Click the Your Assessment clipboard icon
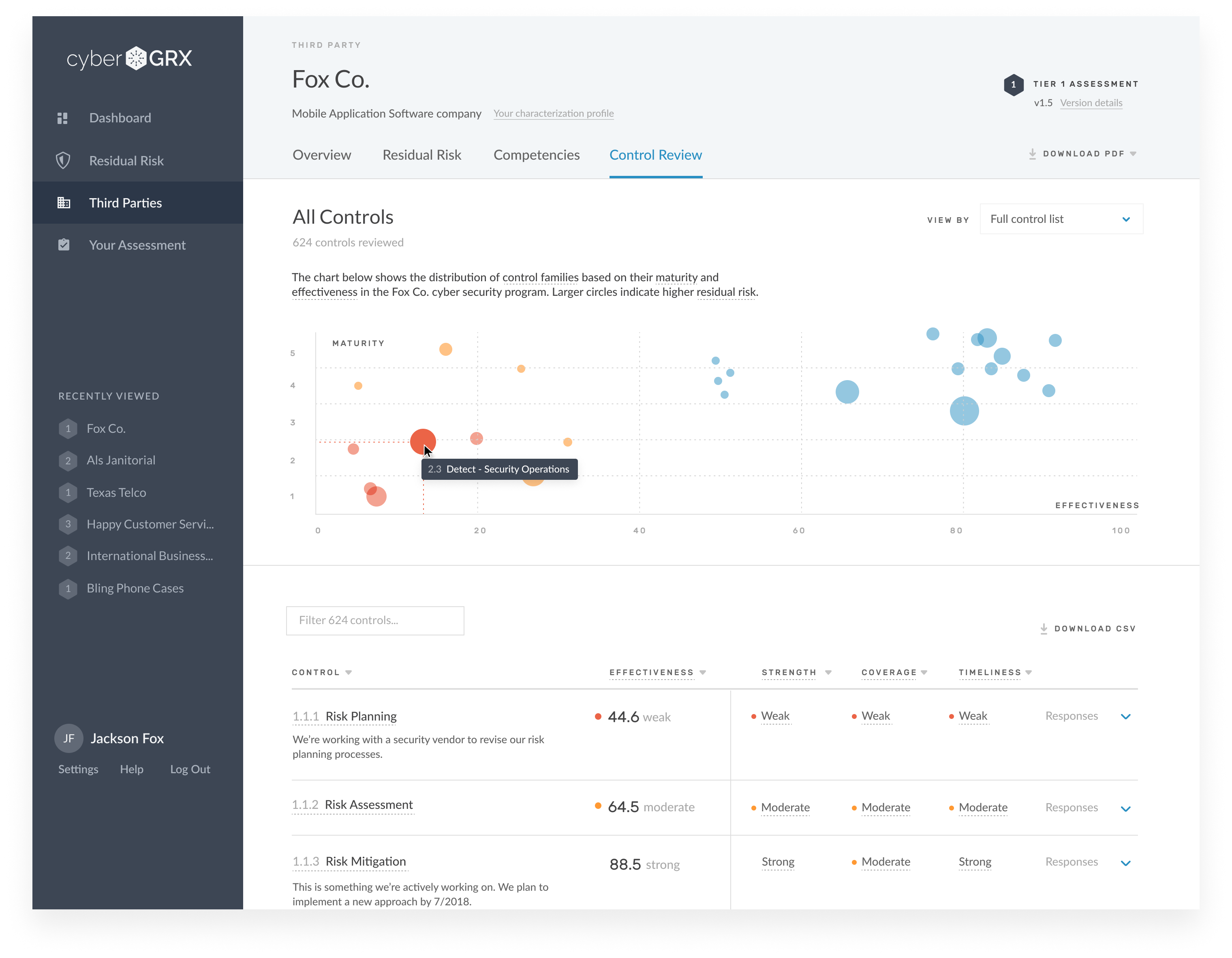The width and height of the screenshot is (1232, 958). point(64,245)
